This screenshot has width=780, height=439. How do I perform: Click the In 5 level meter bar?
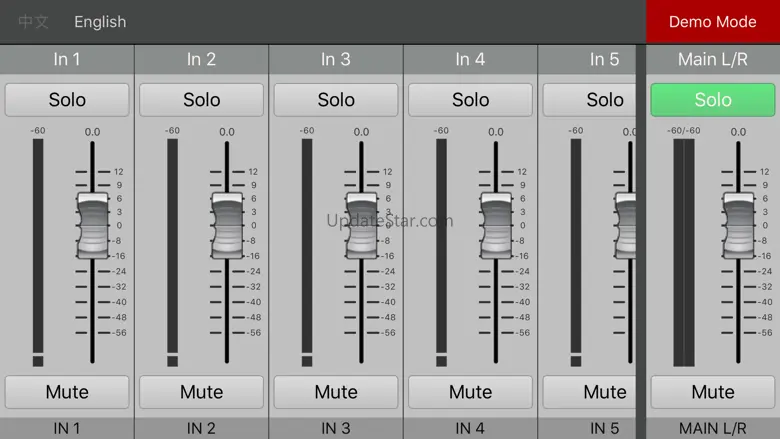click(x=576, y=253)
